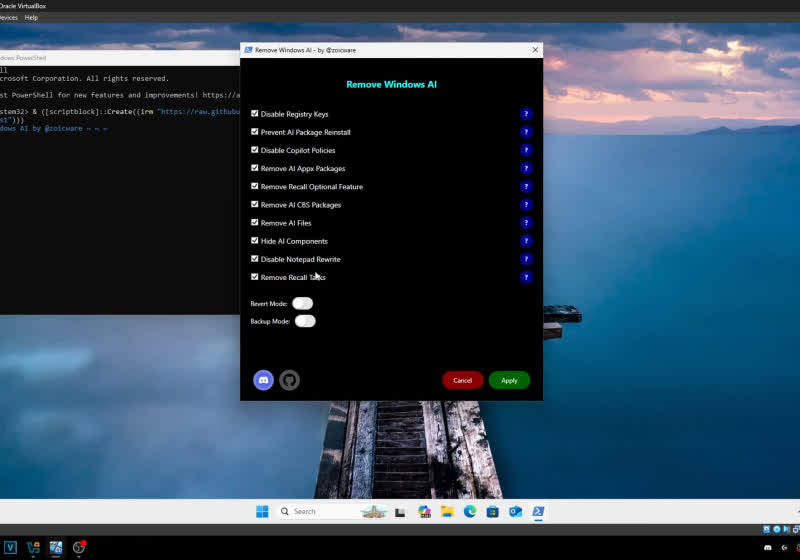800x560 pixels.
Task: Open Outlook from the taskbar
Action: (515, 511)
